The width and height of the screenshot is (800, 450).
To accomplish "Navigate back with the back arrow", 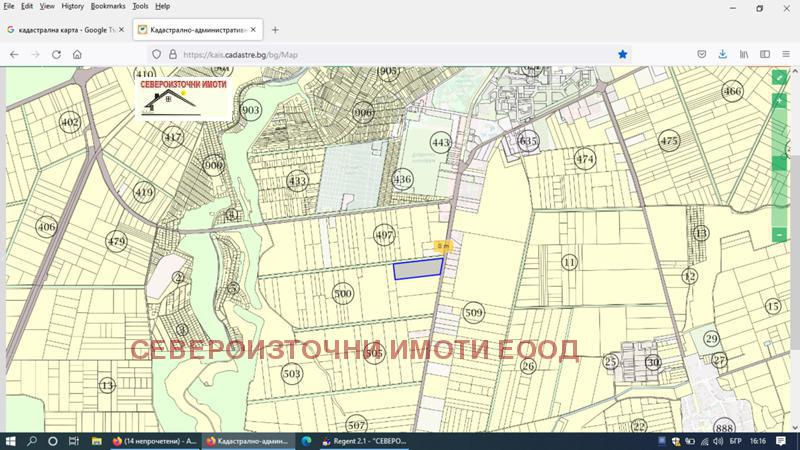I will [x=14, y=54].
